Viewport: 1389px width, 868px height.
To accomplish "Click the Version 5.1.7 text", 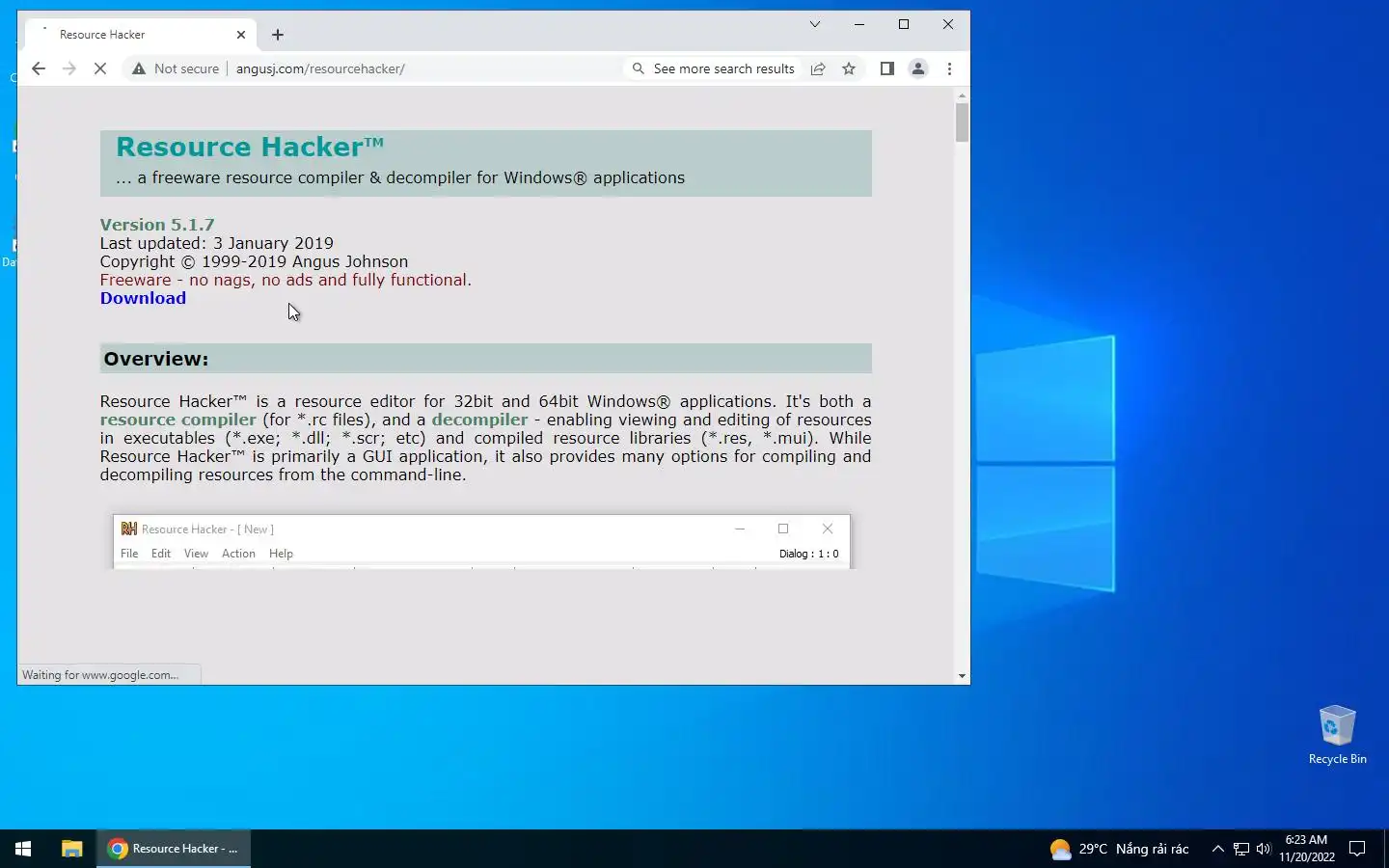I will coord(157,225).
